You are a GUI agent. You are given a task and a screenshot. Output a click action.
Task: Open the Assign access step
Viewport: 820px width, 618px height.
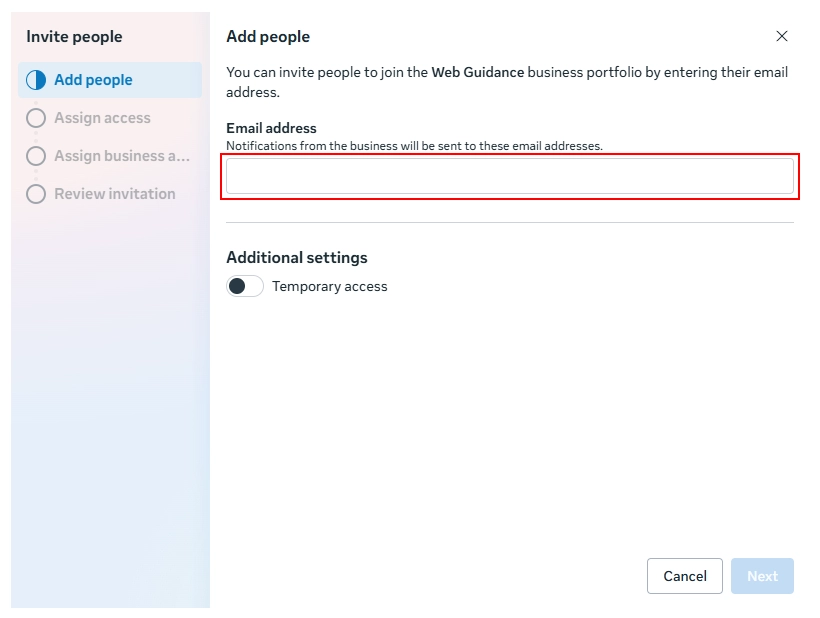pos(100,118)
